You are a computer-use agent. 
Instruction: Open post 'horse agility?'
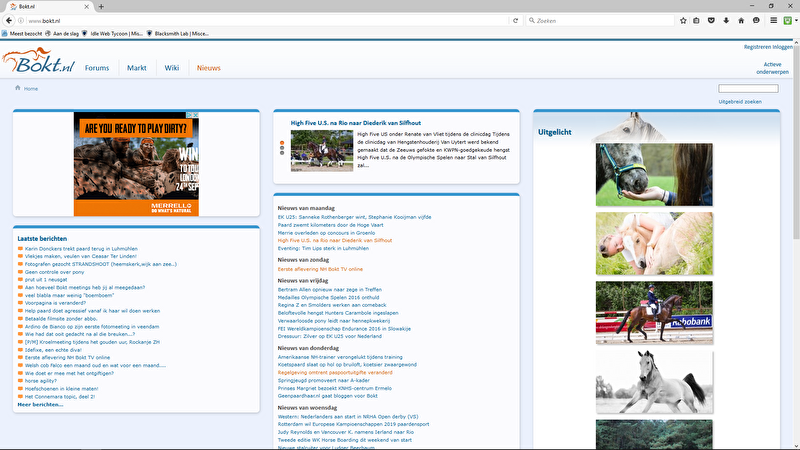tap(41, 381)
